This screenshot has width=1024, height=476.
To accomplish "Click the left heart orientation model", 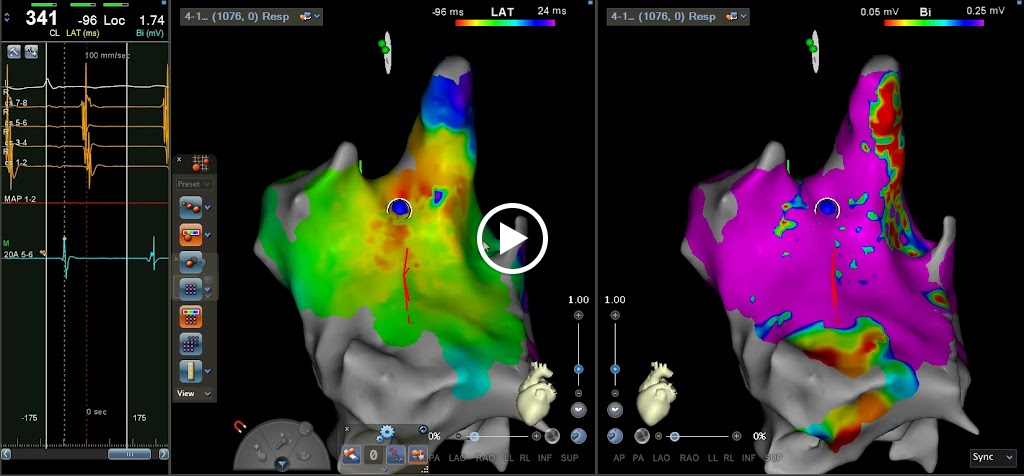I will click(x=537, y=392).
